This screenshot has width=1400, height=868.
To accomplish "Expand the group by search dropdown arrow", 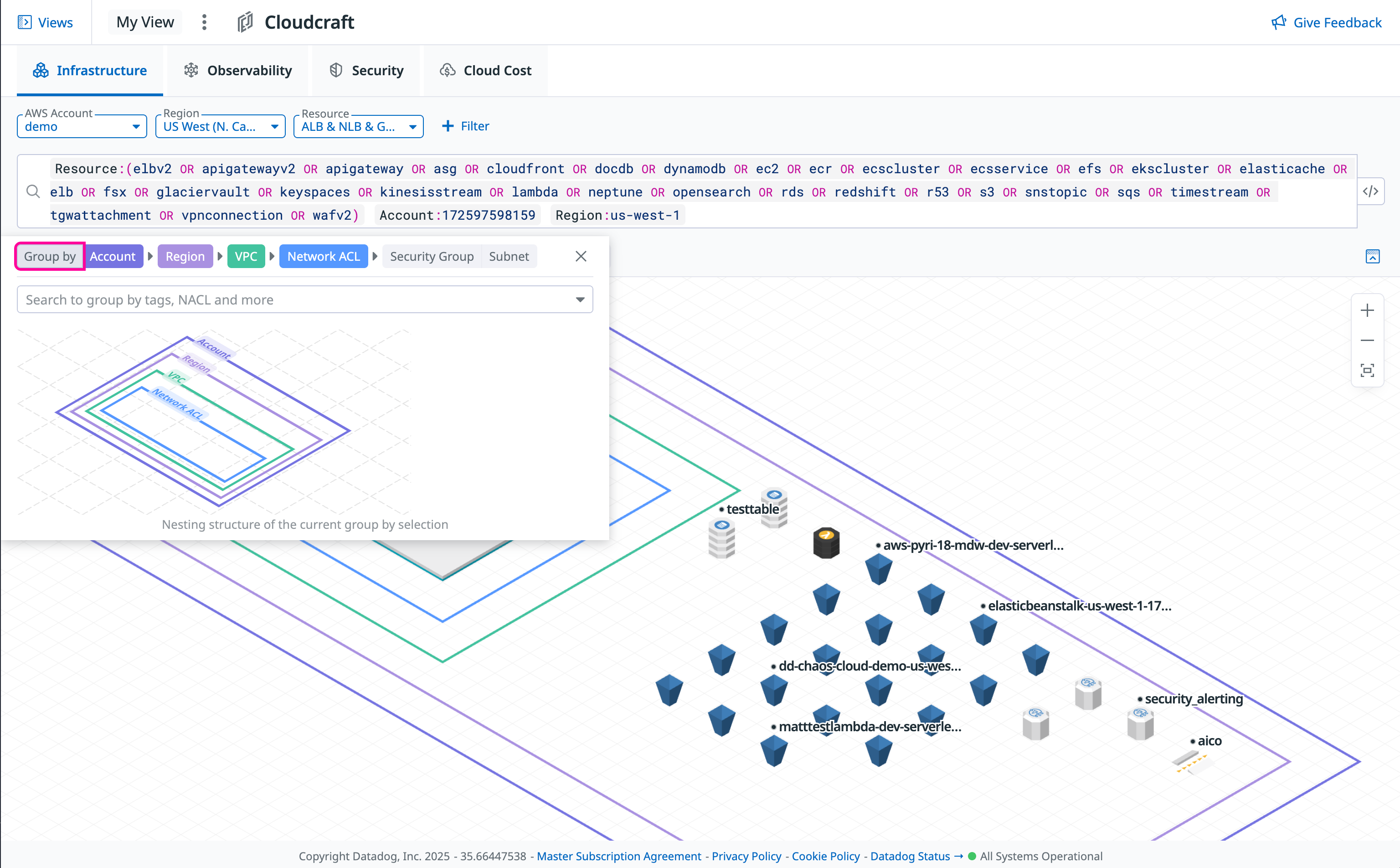I will [580, 300].
